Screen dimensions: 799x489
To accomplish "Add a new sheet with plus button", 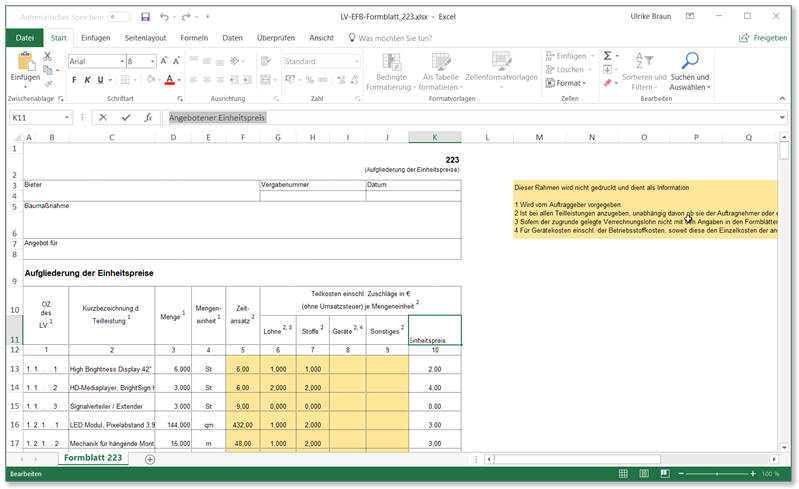I will click(x=150, y=459).
